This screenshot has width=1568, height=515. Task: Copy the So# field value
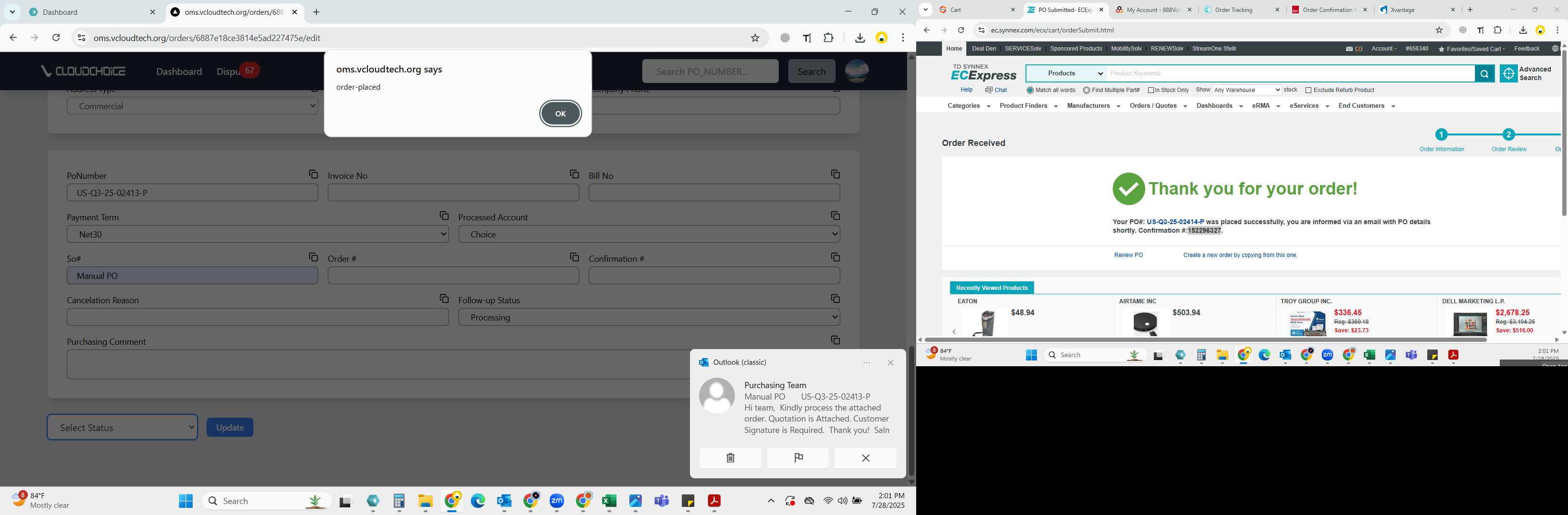coord(313,257)
